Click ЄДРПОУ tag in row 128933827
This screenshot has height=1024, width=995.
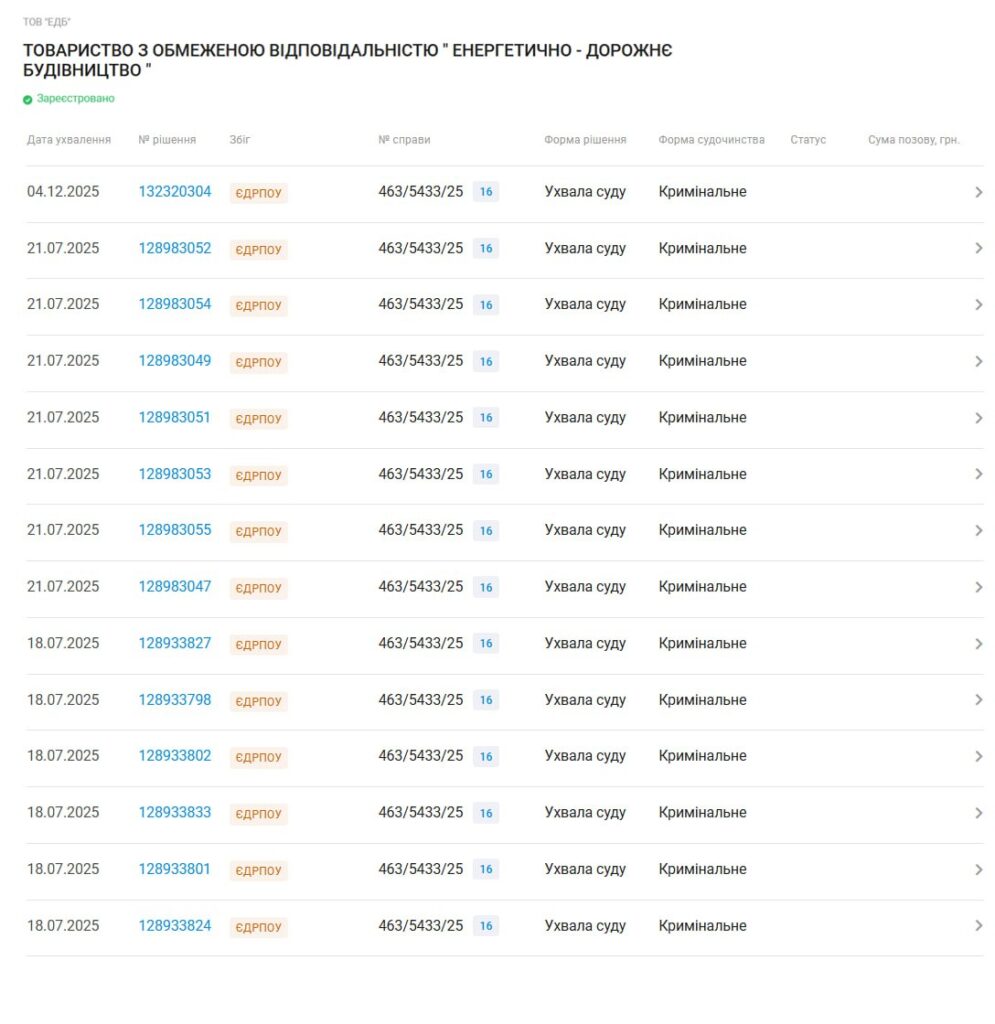pyautogui.click(x=259, y=645)
